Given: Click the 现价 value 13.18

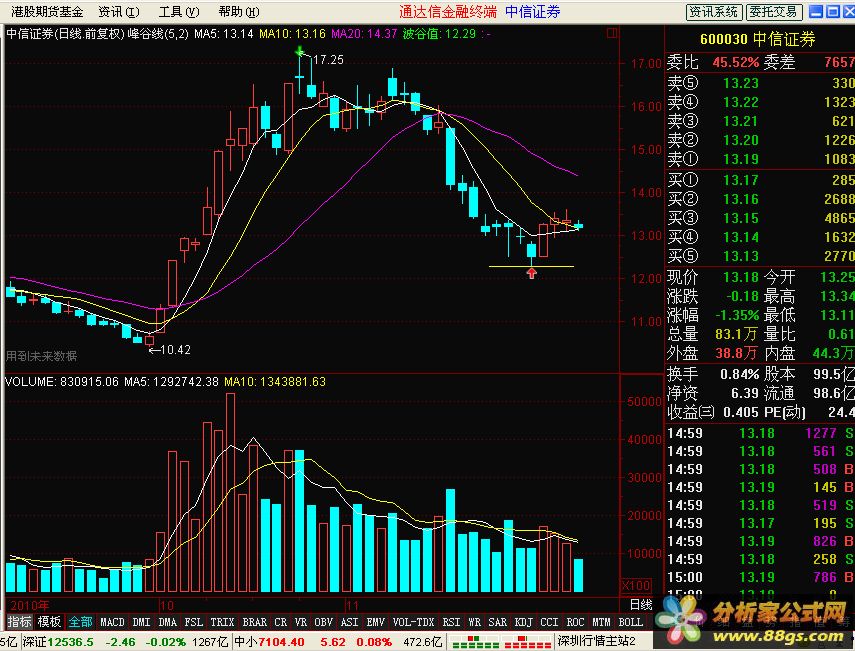Looking at the screenshot, I should [740, 277].
